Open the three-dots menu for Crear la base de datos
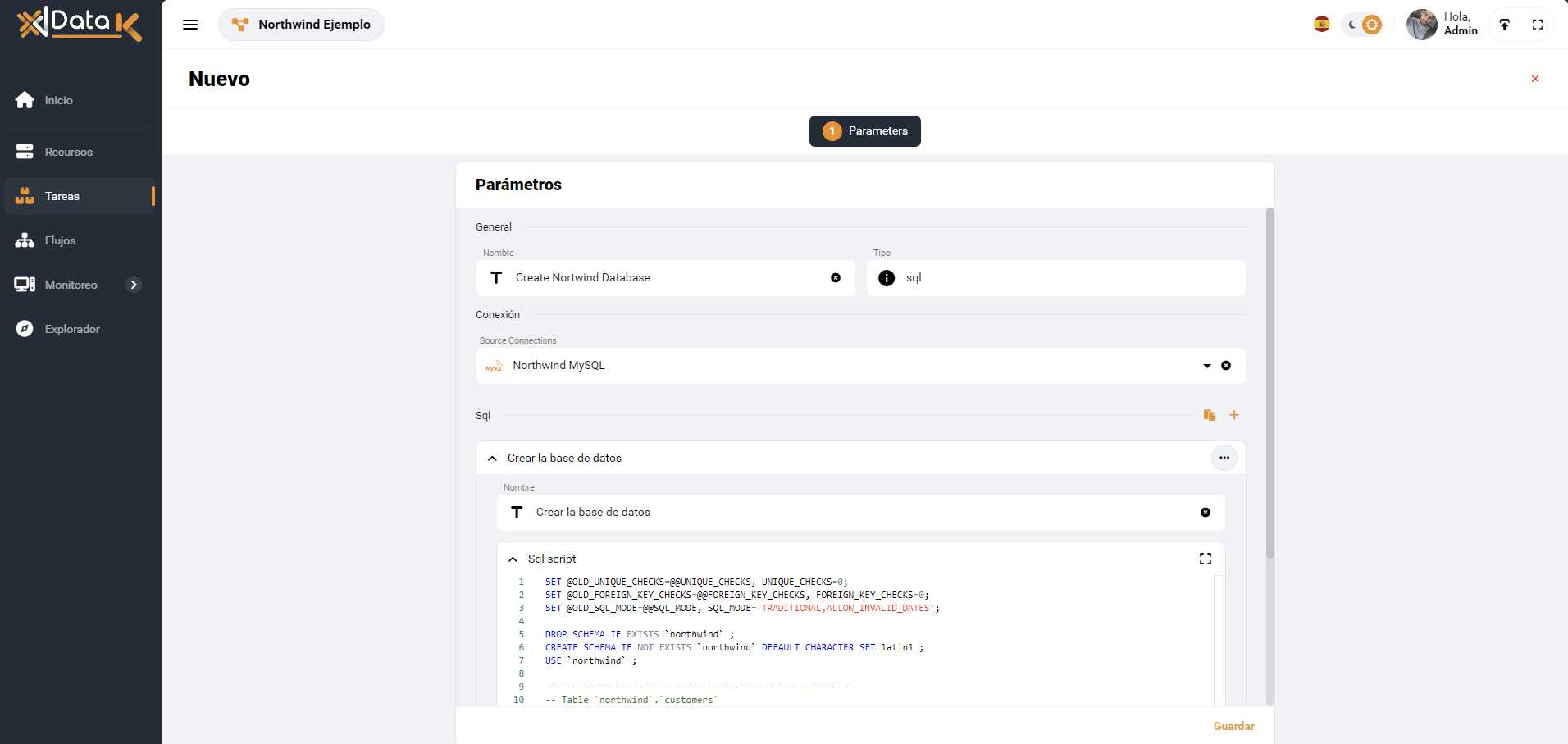This screenshot has height=744, width=1568. coord(1224,458)
